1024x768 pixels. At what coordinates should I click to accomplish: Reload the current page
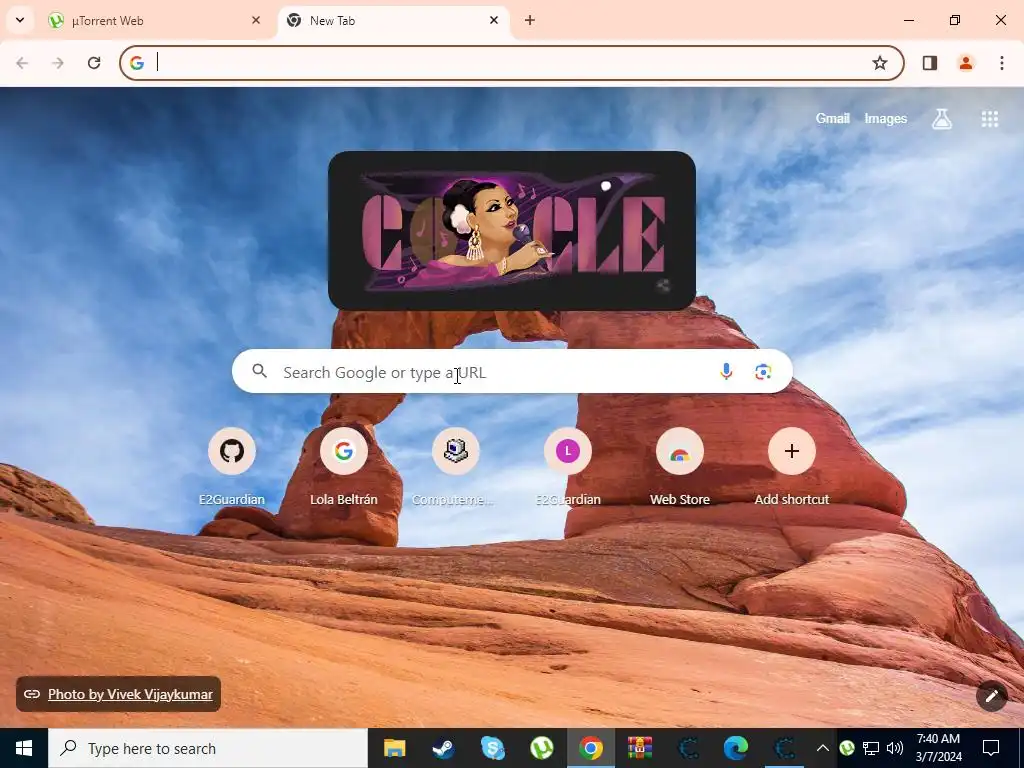pos(94,63)
